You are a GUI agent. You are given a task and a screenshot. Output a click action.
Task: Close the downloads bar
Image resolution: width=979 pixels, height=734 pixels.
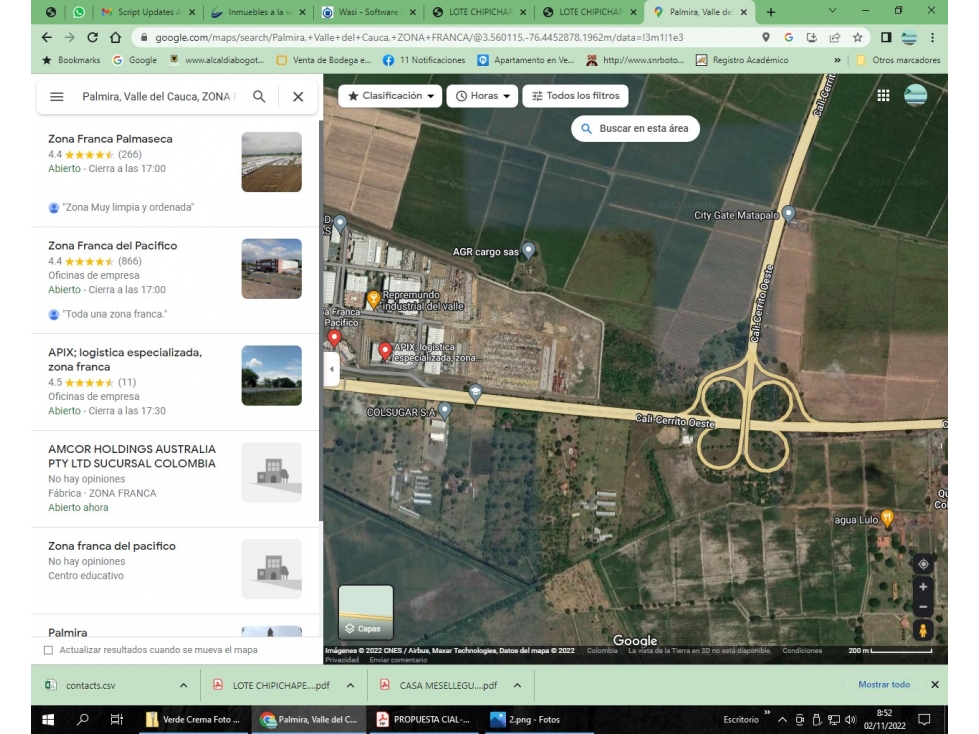pyautogui.click(x=935, y=685)
